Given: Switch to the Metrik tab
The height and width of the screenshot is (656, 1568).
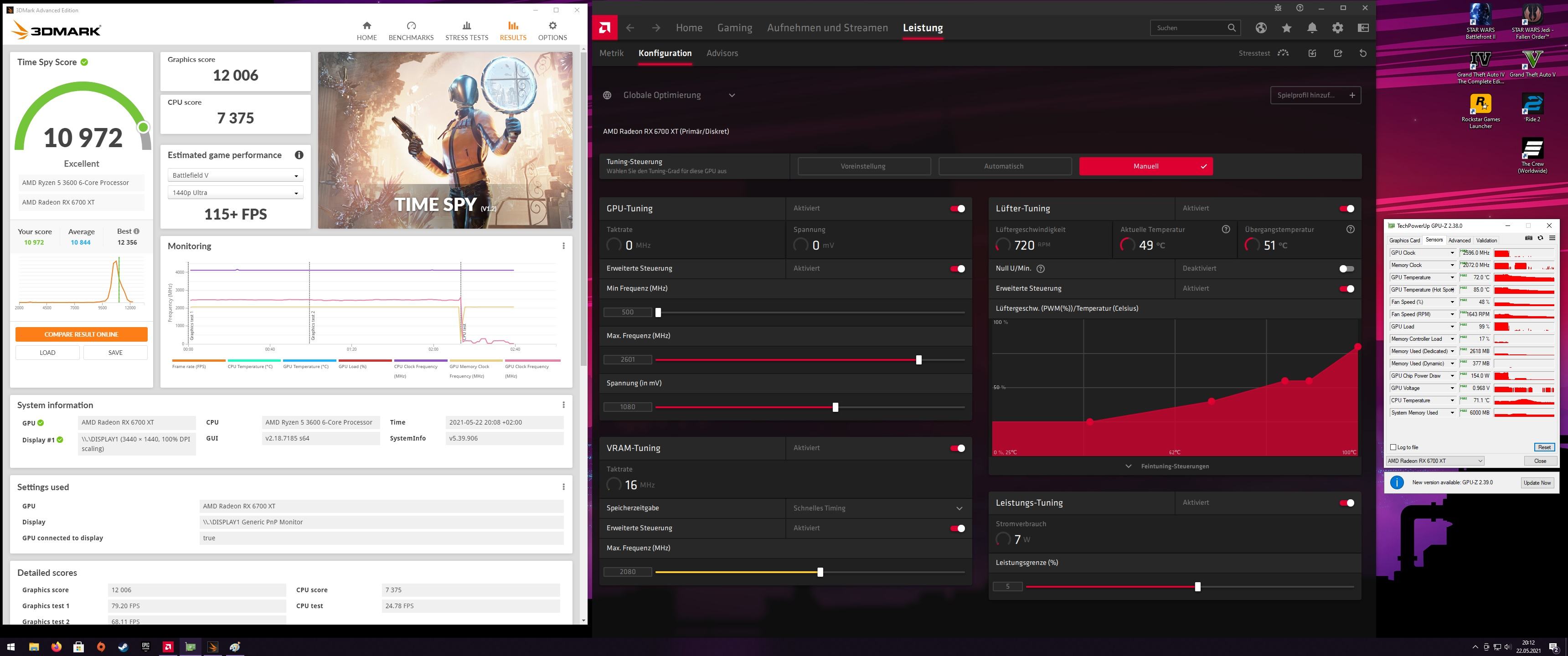Looking at the screenshot, I should tap(611, 54).
